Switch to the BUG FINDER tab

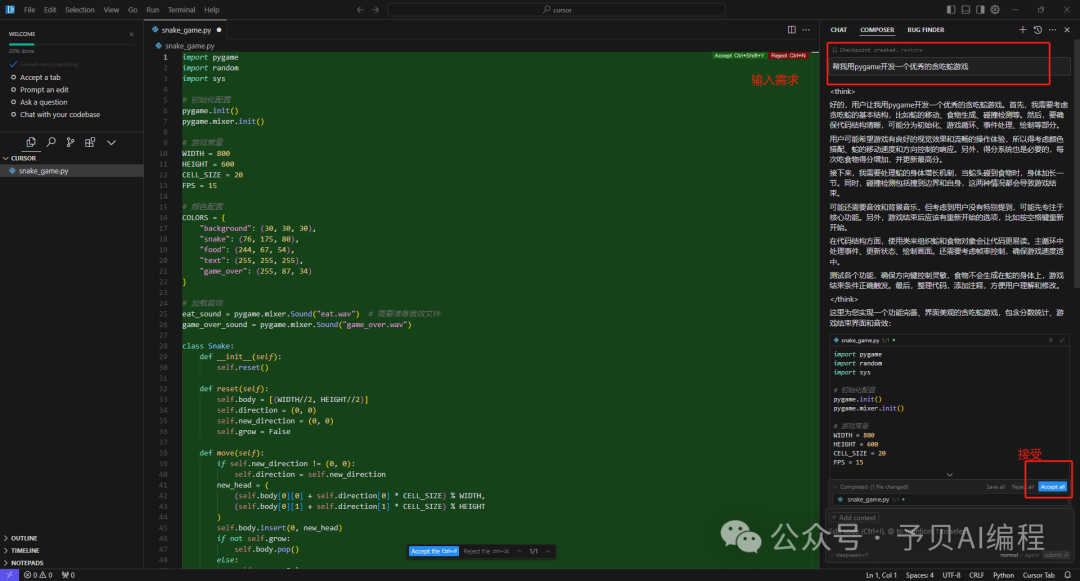click(926, 30)
